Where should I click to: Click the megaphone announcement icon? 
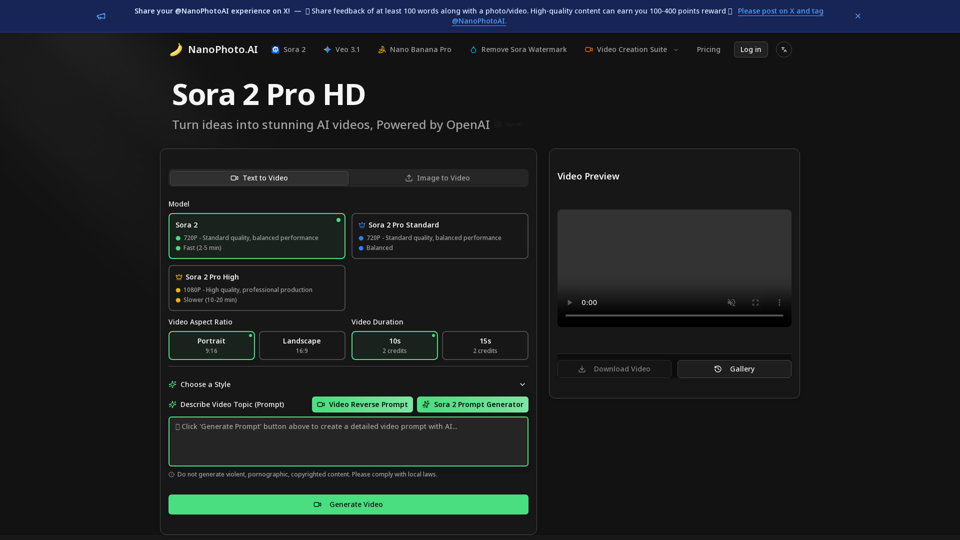click(101, 16)
